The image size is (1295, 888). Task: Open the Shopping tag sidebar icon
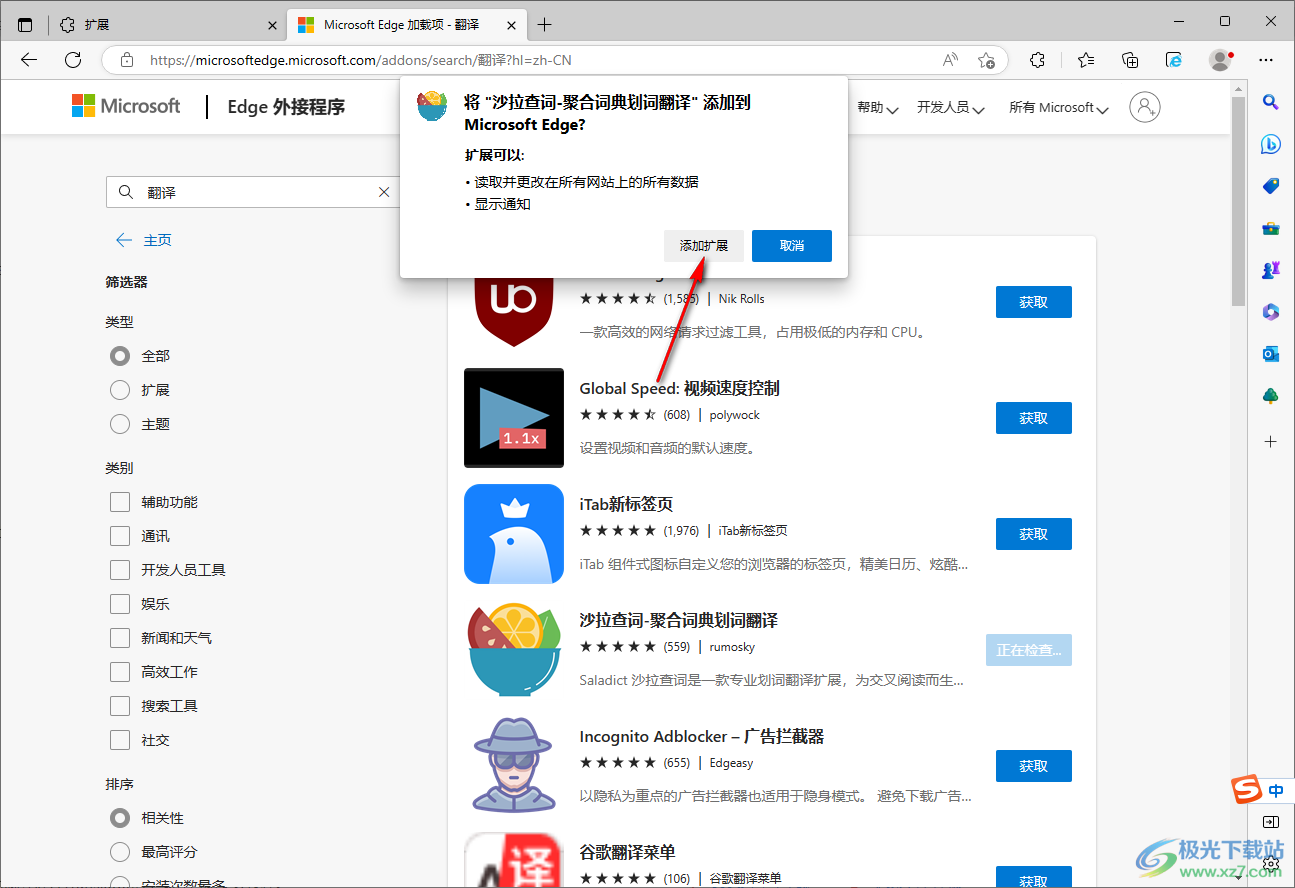coord(1271,186)
